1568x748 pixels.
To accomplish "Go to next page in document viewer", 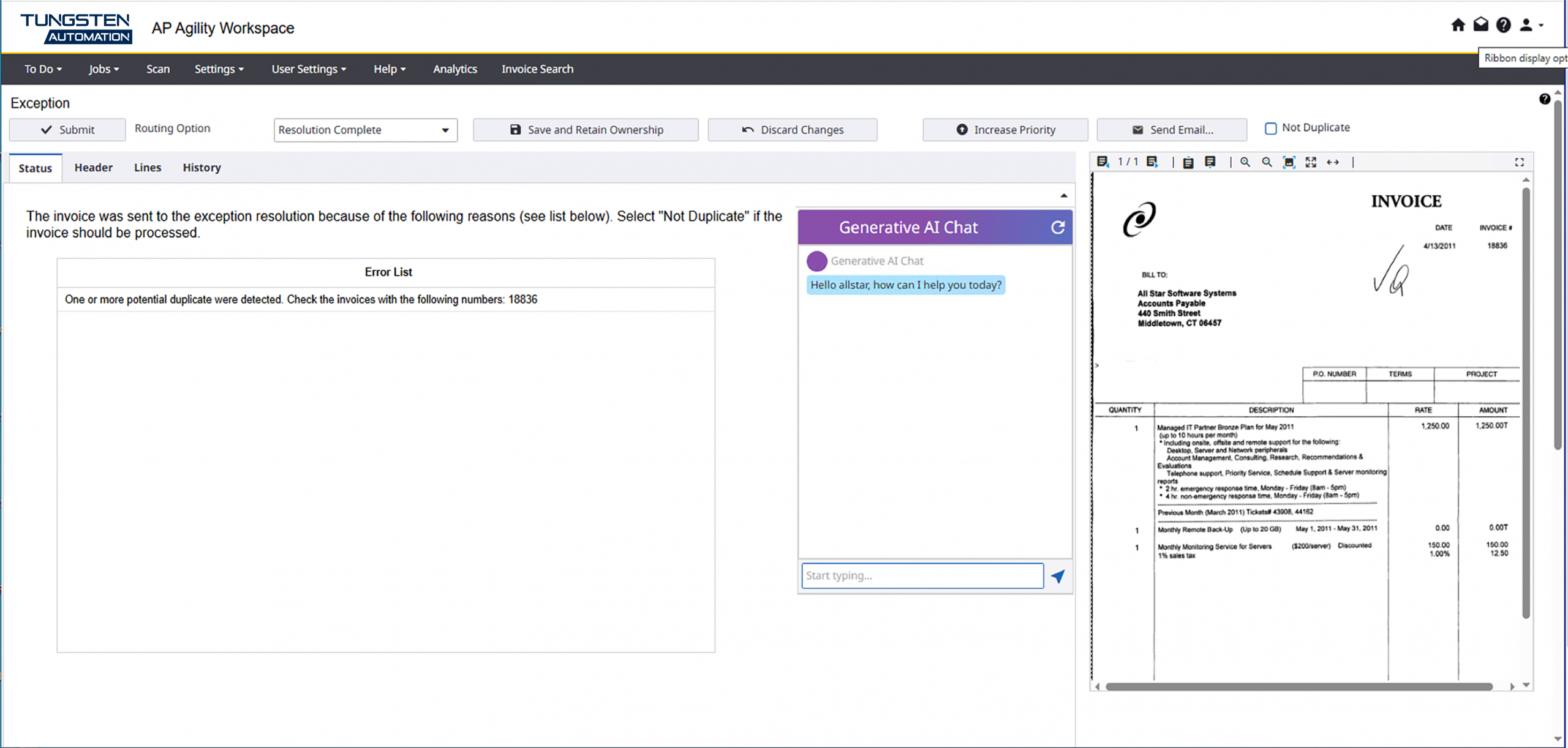I will pyautogui.click(x=1152, y=162).
